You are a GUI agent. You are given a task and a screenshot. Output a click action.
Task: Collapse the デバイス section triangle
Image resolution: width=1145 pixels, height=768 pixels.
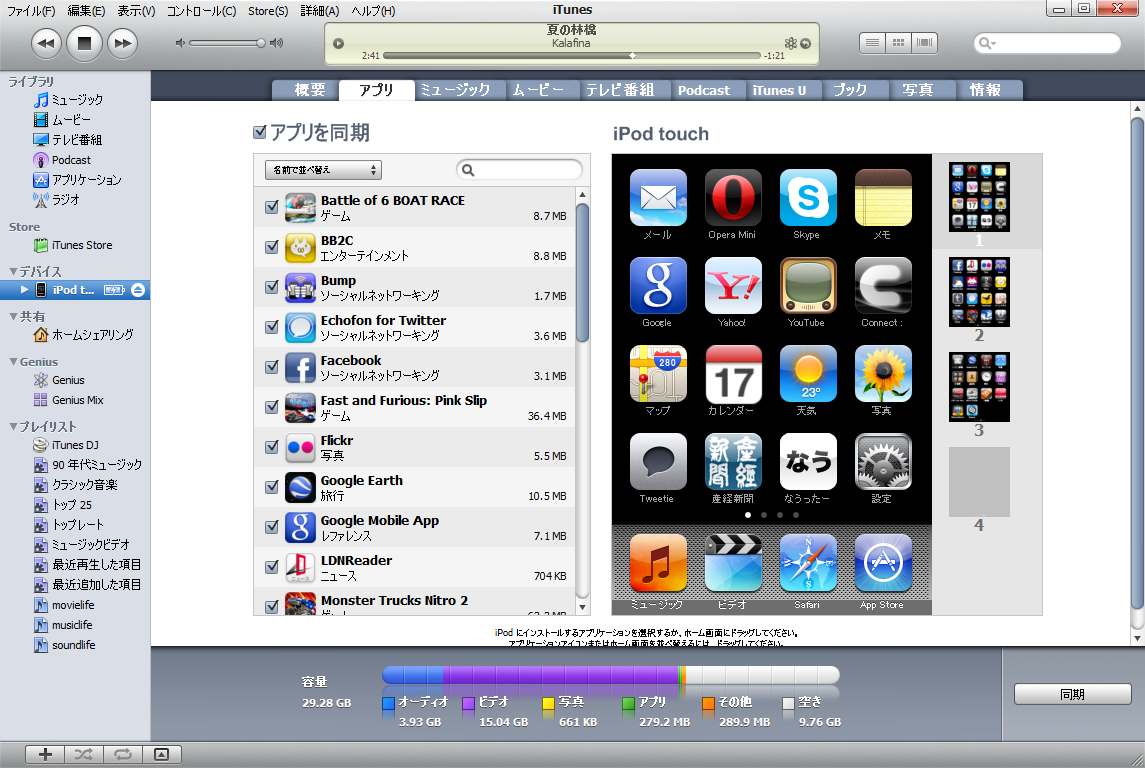click(x=12, y=272)
